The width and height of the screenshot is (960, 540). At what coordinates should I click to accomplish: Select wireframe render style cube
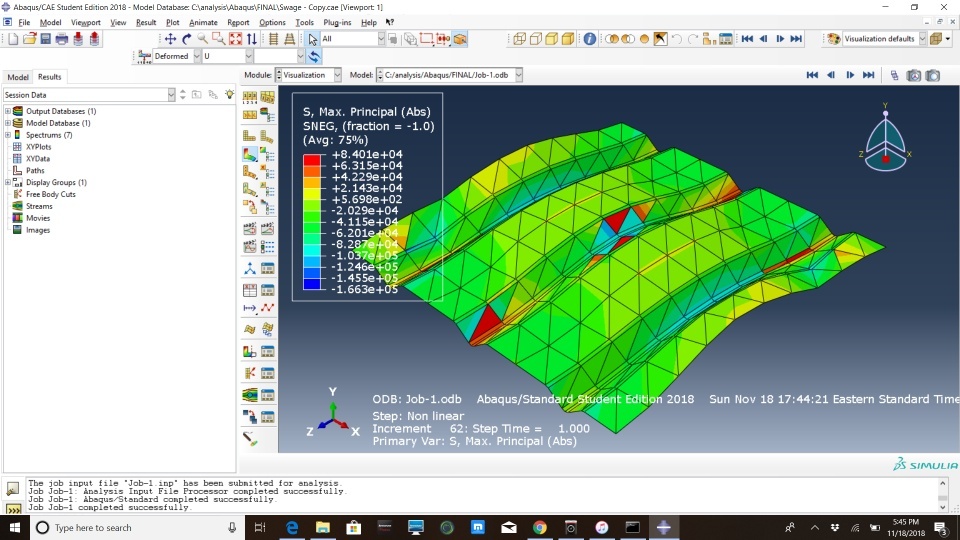coord(520,39)
